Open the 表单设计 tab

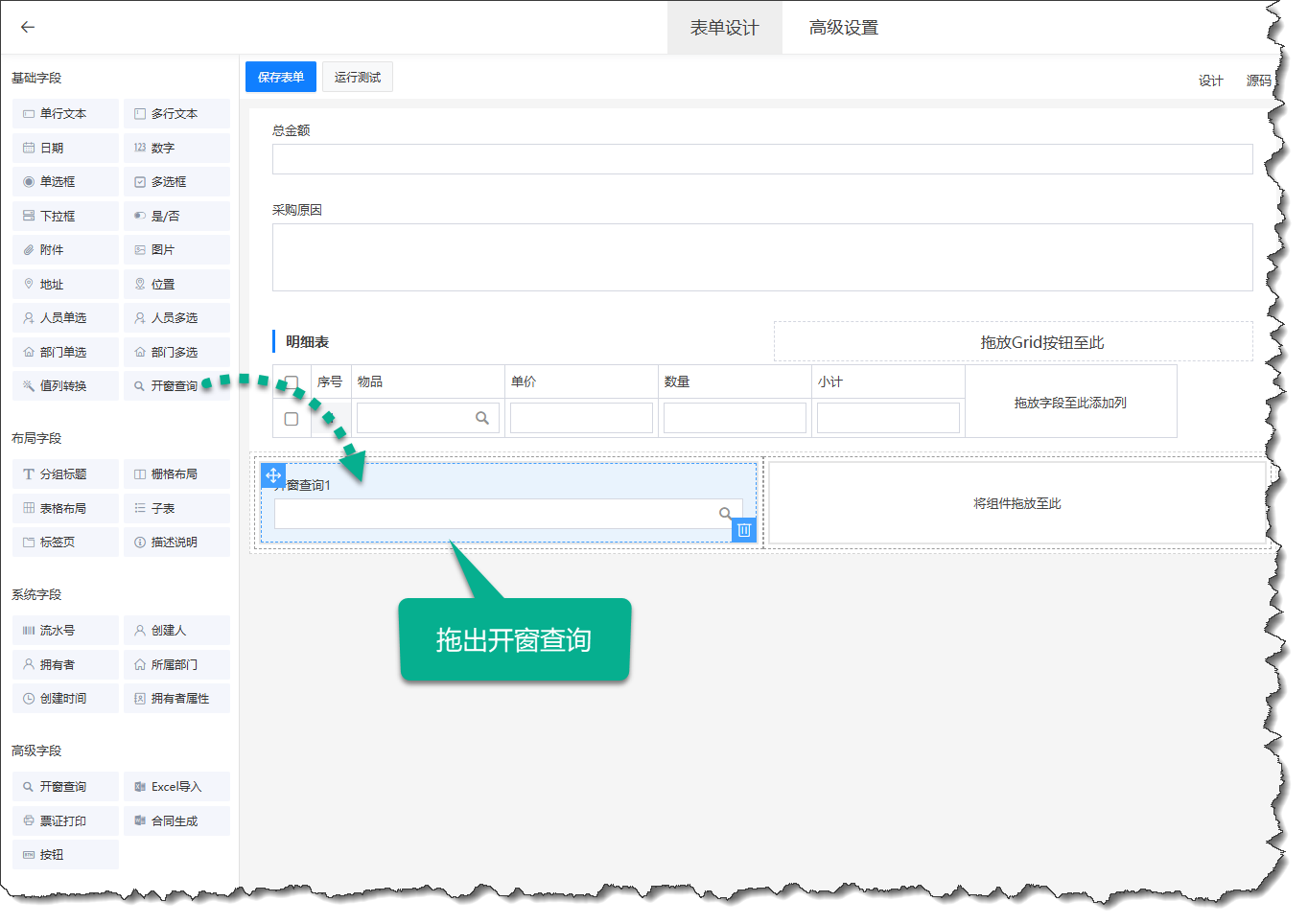click(x=724, y=28)
